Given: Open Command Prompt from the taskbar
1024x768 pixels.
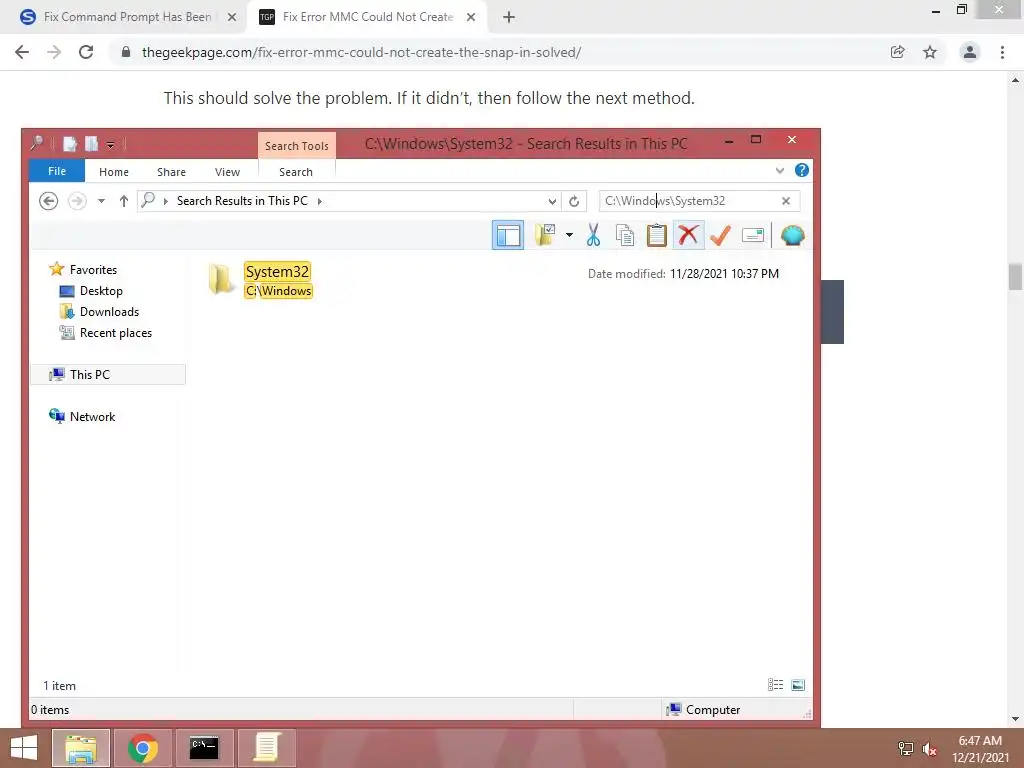Looking at the screenshot, I should (204, 748).
